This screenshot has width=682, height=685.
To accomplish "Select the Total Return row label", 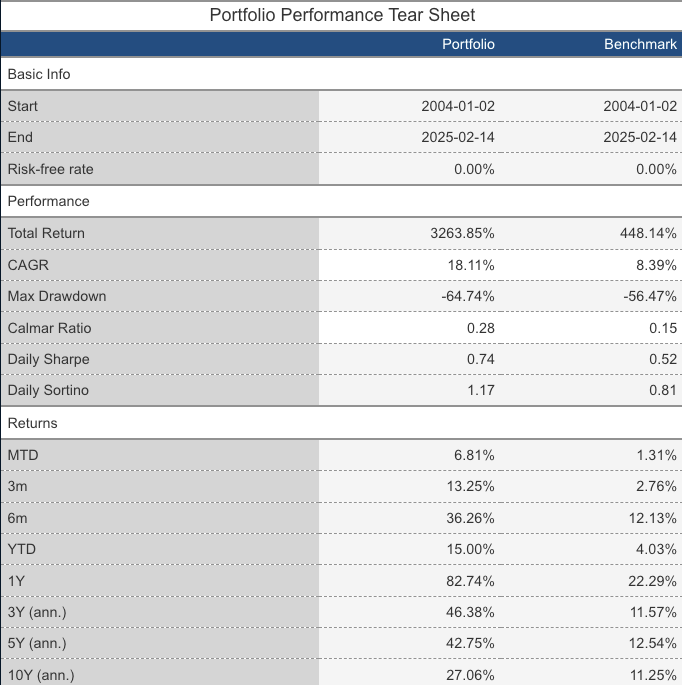I will tap(46, 233).
